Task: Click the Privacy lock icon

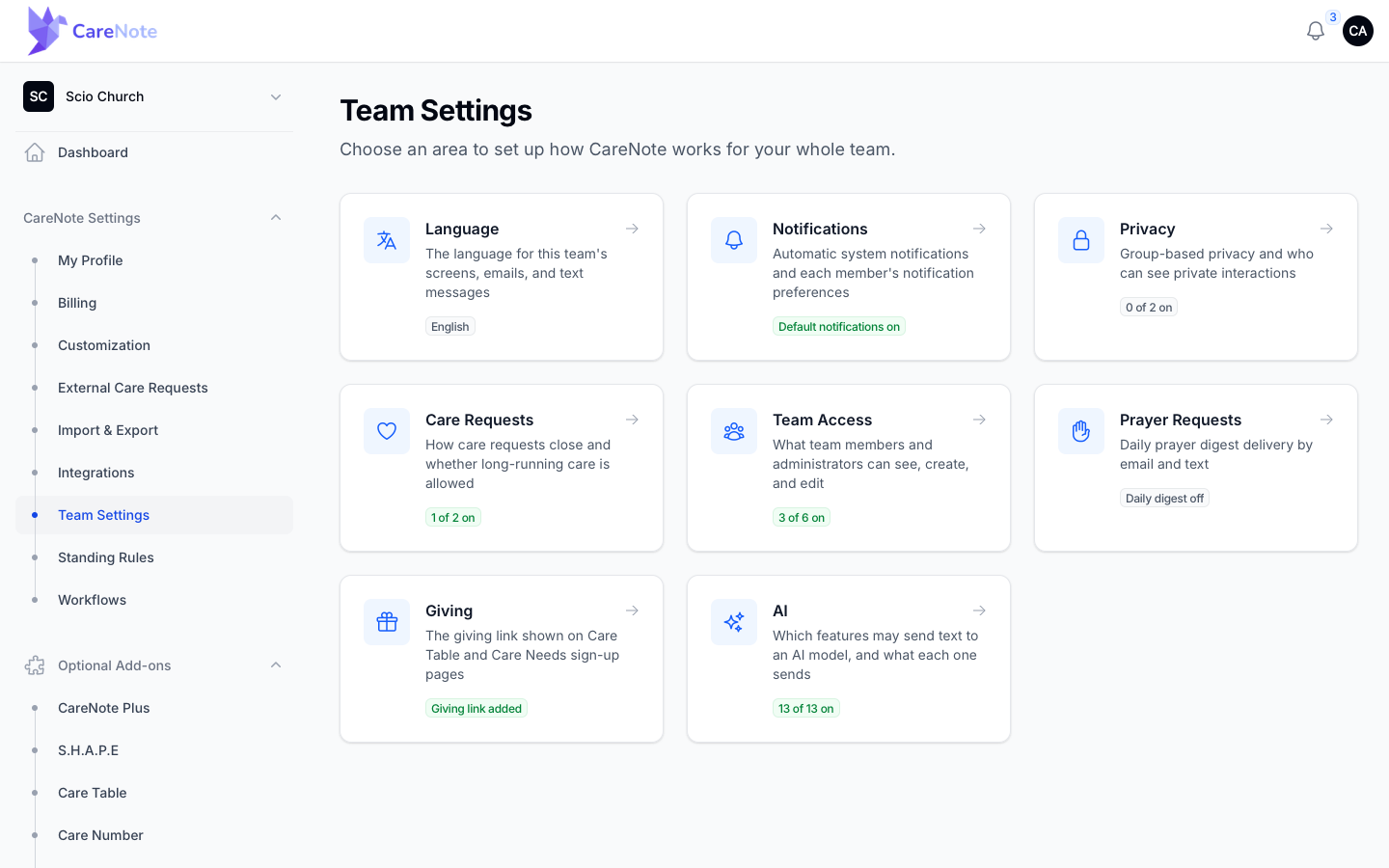Action: coord(1081,240)
